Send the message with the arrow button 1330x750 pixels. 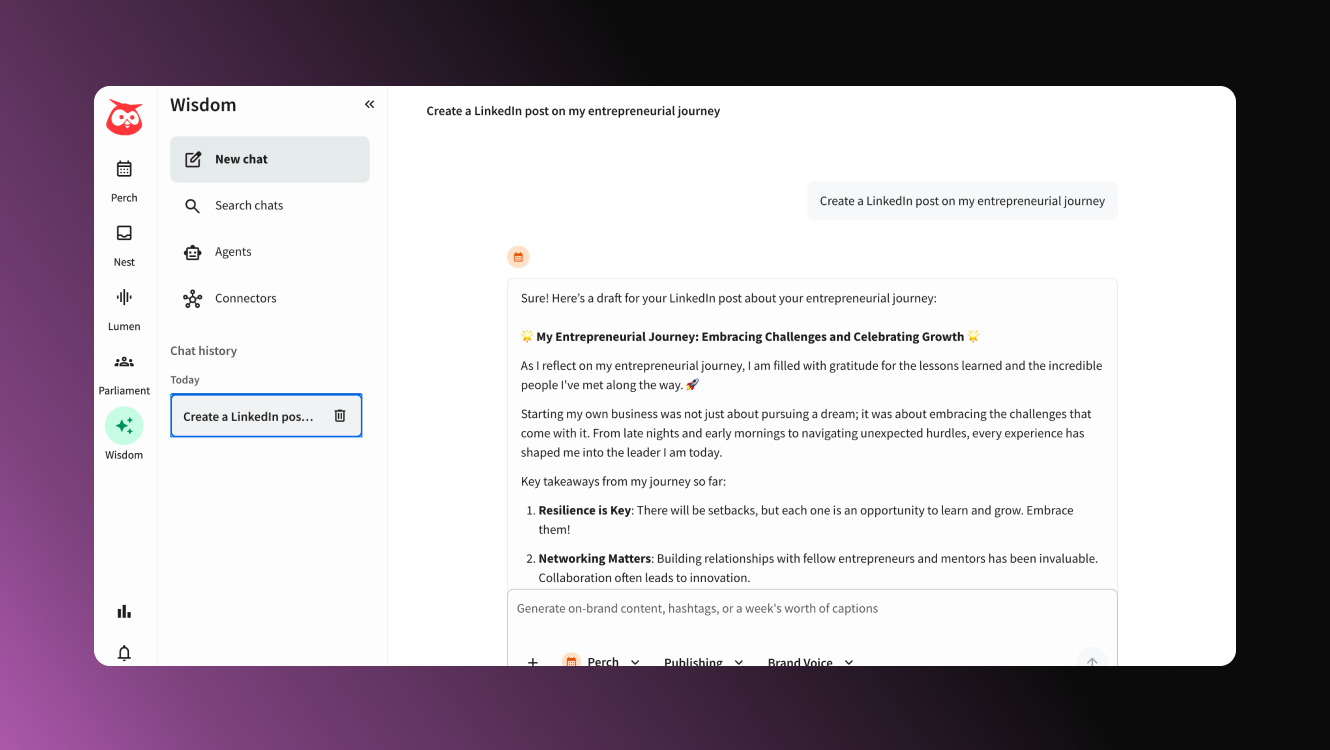point(1092,659)
